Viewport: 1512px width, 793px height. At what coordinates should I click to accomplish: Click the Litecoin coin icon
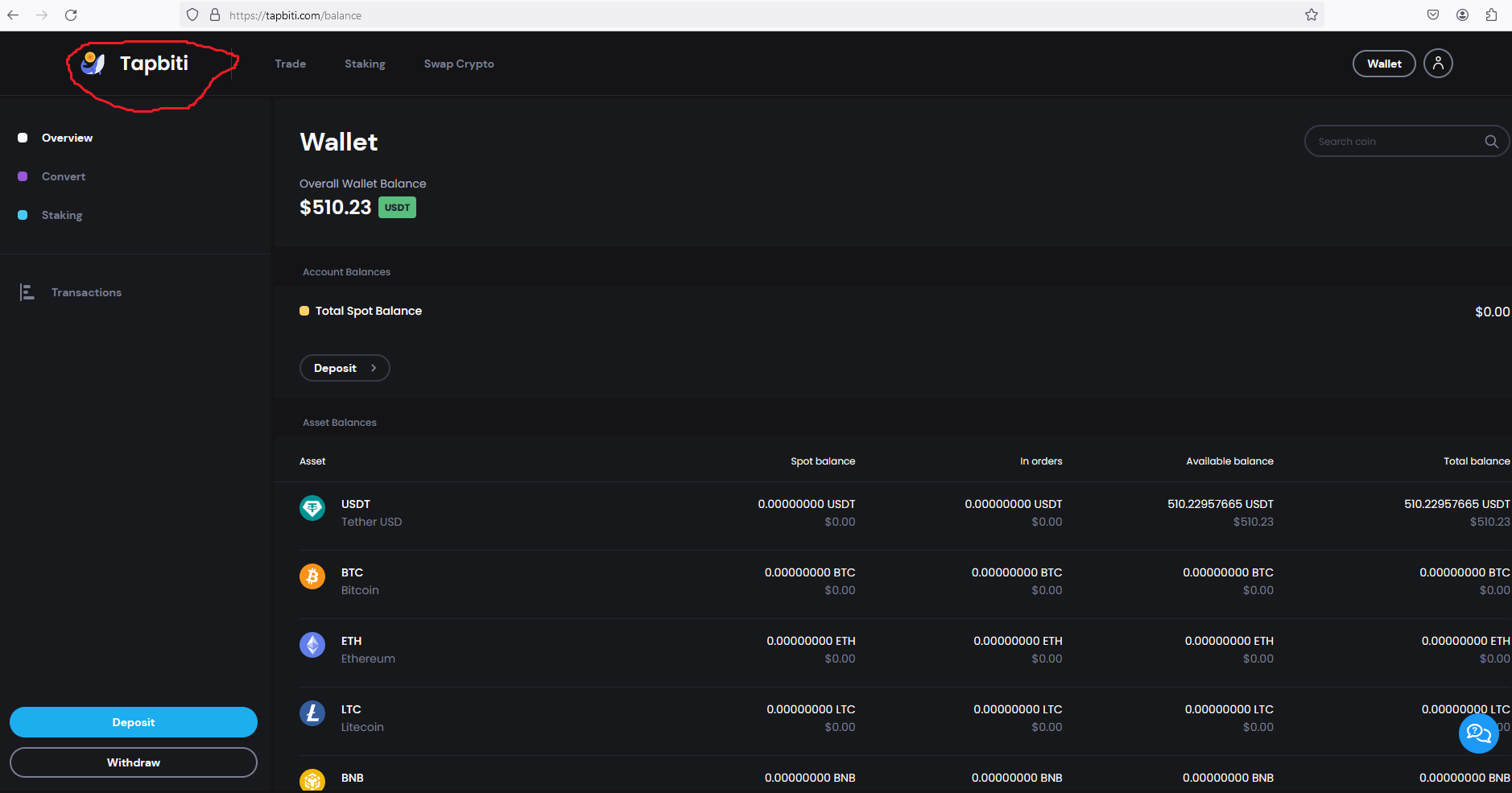click(312, 713)
